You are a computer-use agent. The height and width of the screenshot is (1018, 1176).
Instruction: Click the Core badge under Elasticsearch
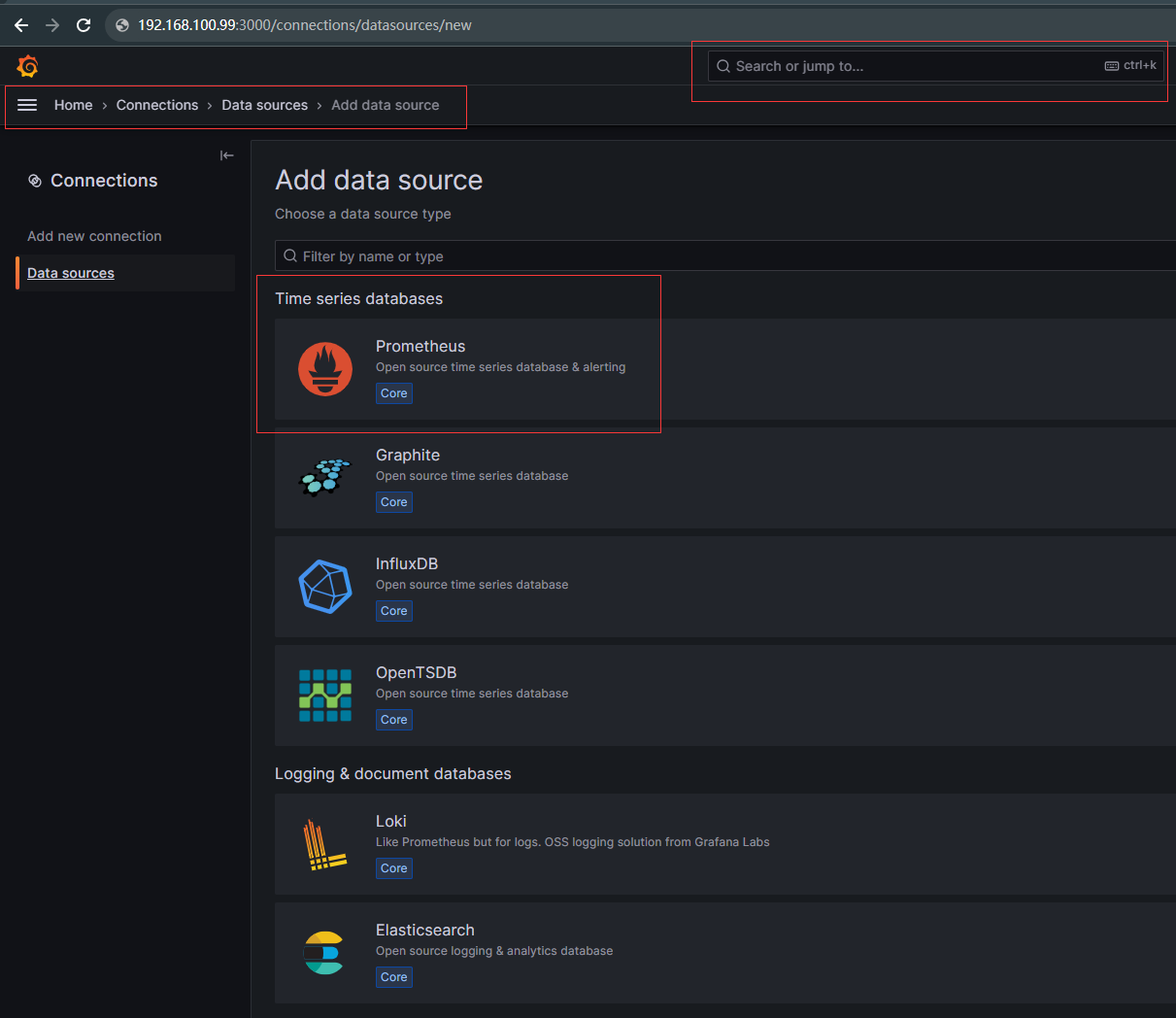tap(394, 977)
